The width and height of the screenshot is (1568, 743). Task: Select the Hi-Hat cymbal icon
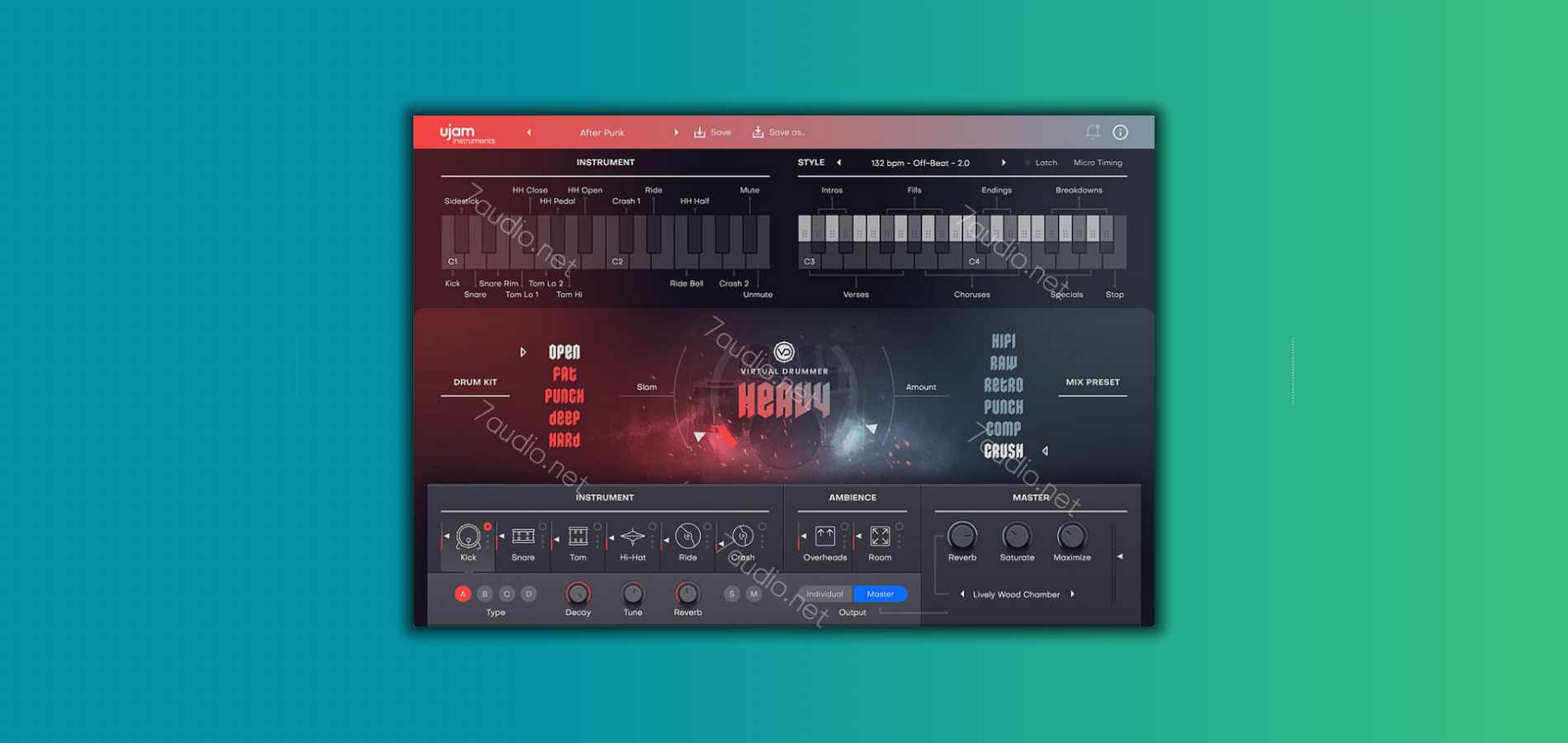tap(633, 537)
